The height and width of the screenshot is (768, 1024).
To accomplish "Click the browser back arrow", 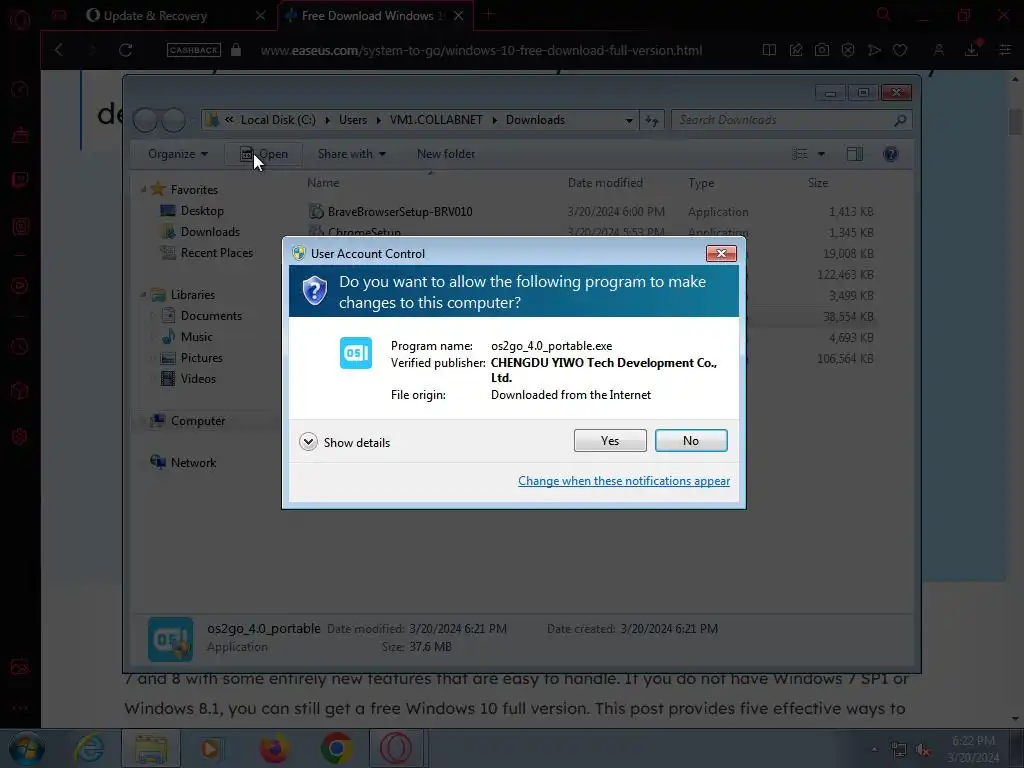I will click(59, 50).
